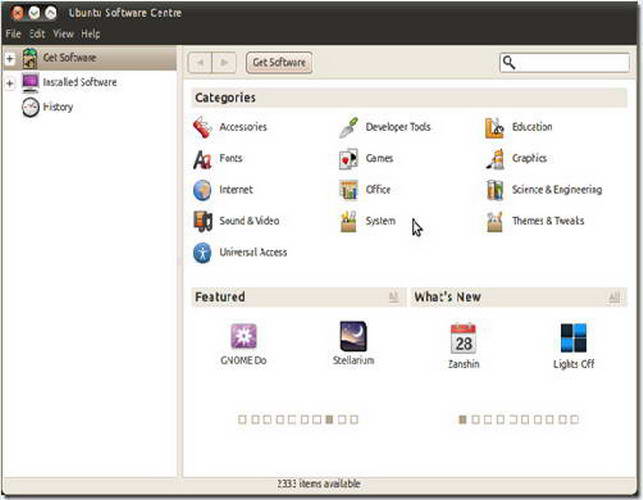
Task: Open the Universal Access icon
Action: coord(202,253)
